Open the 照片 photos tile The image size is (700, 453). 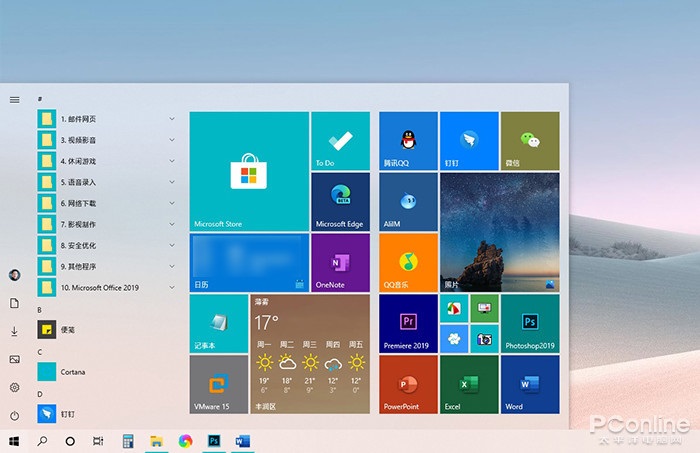(500, 233)
